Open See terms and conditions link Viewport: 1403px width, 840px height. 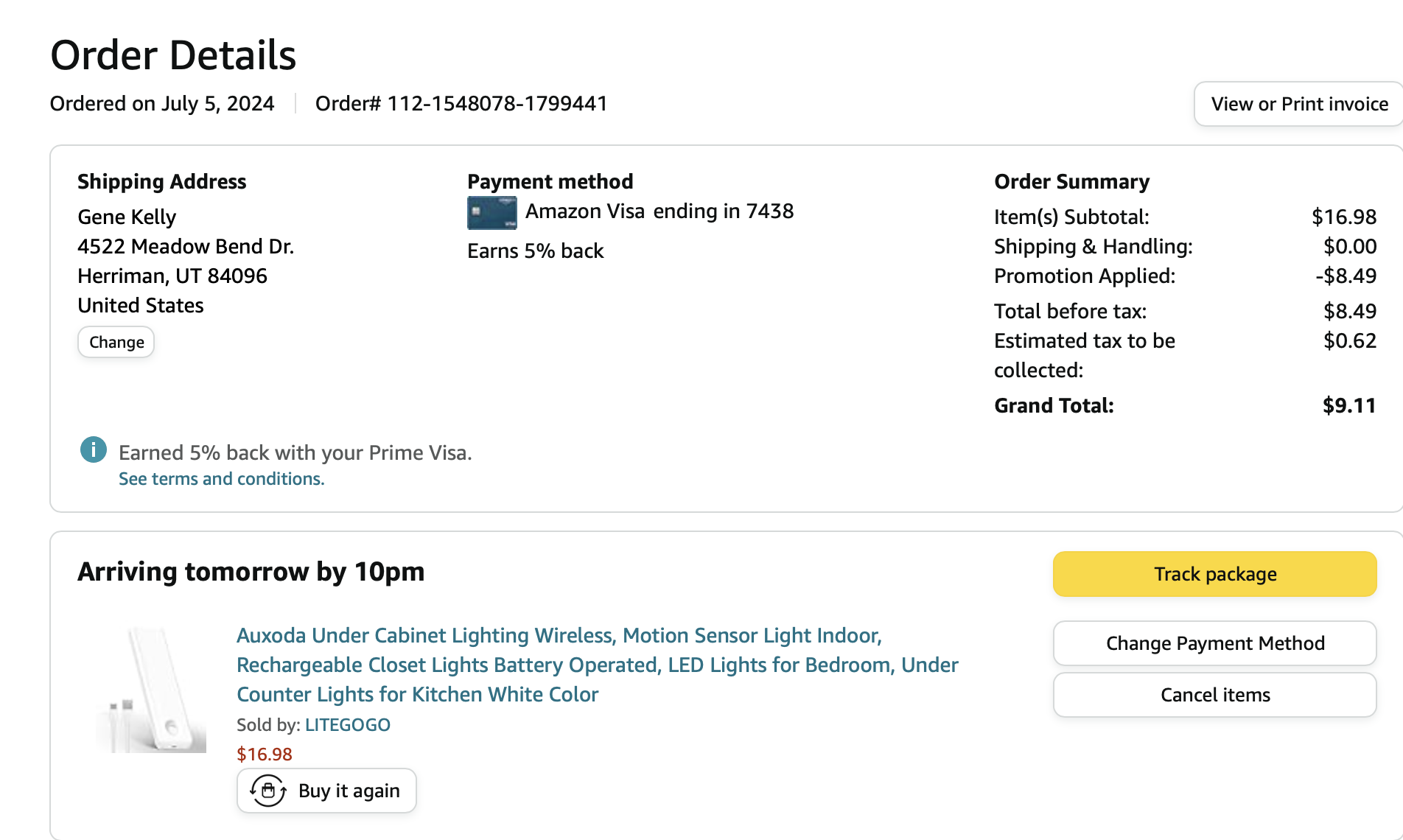pyautogui.click(x=222, y=479)
